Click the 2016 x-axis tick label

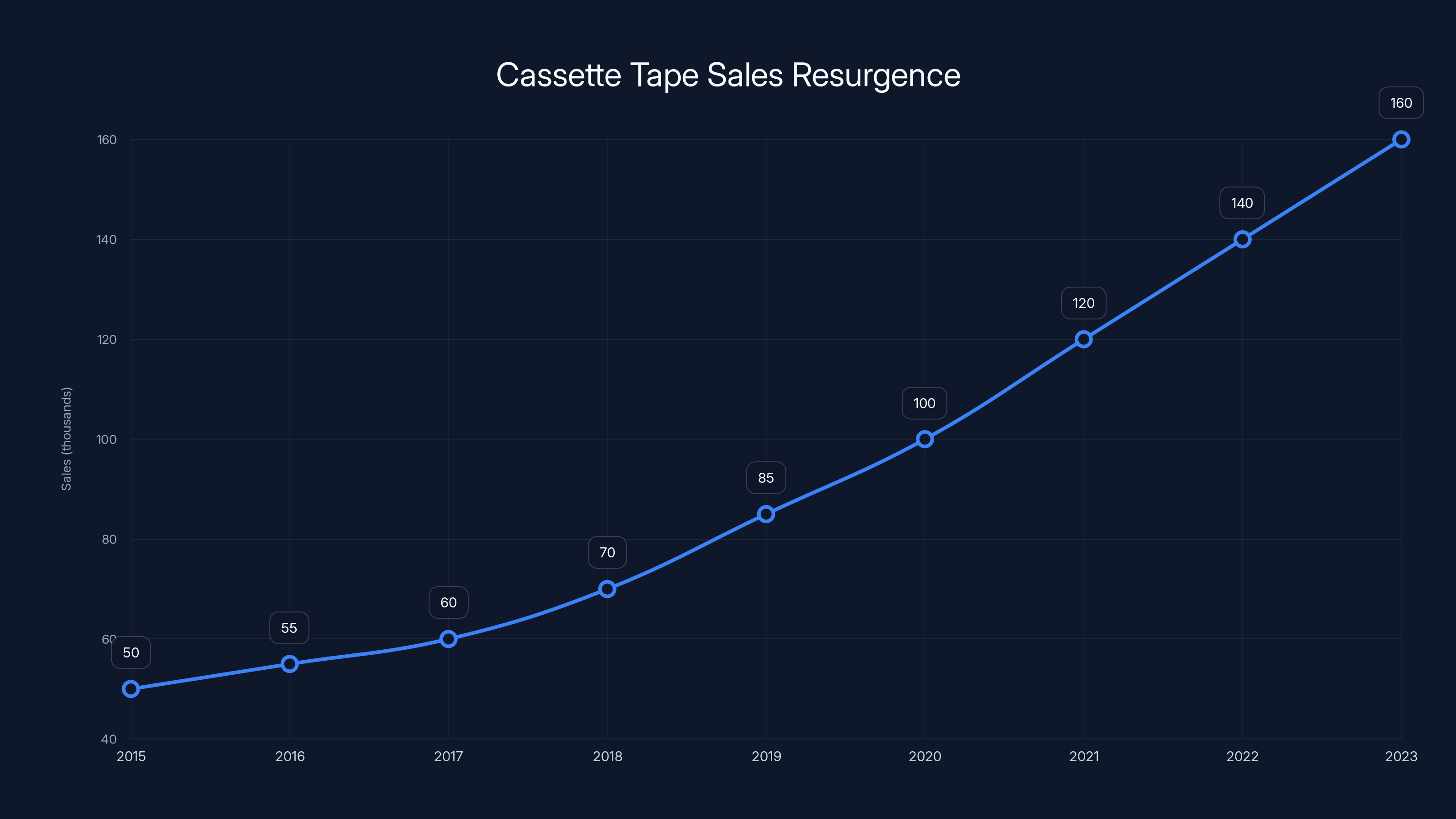point(290,756)
